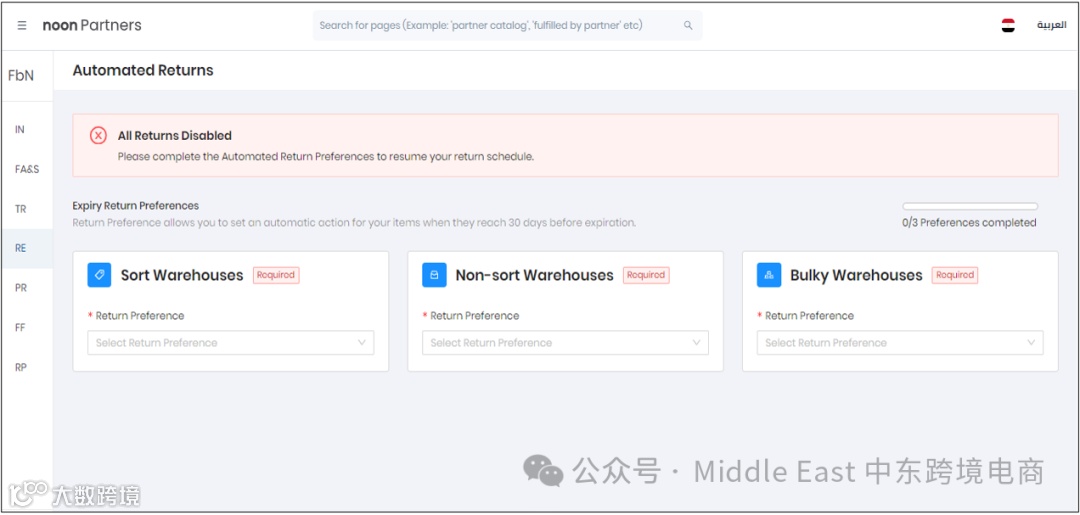Go to the IN sidebar item
This screenshot has height=515, width=1080.
[x=20, y=129]
